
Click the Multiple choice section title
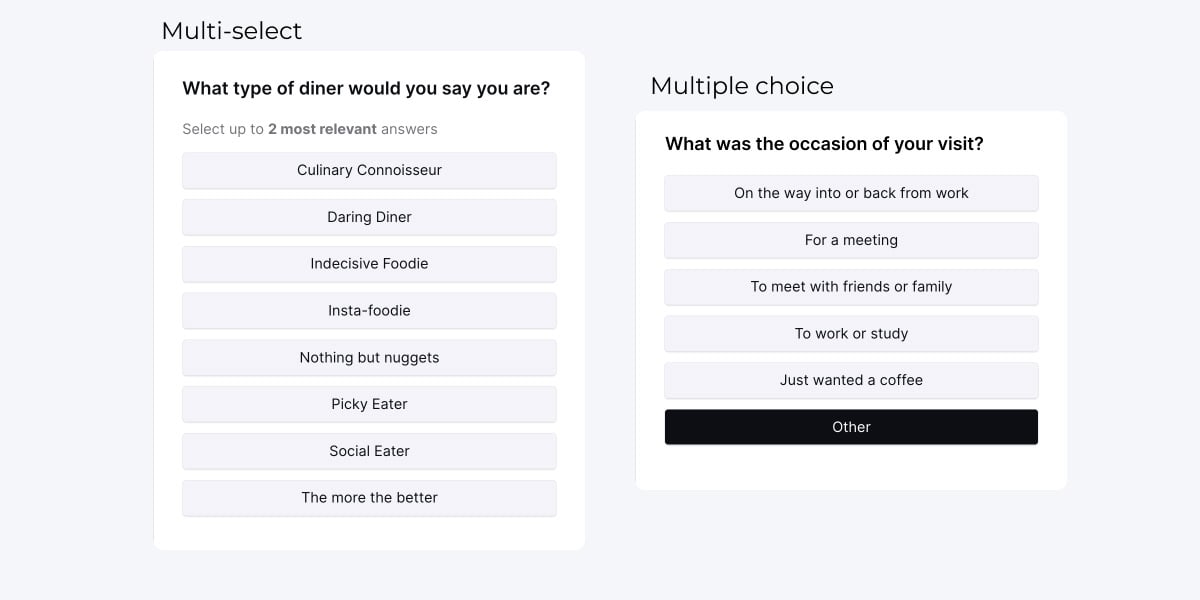click(742, 86)
